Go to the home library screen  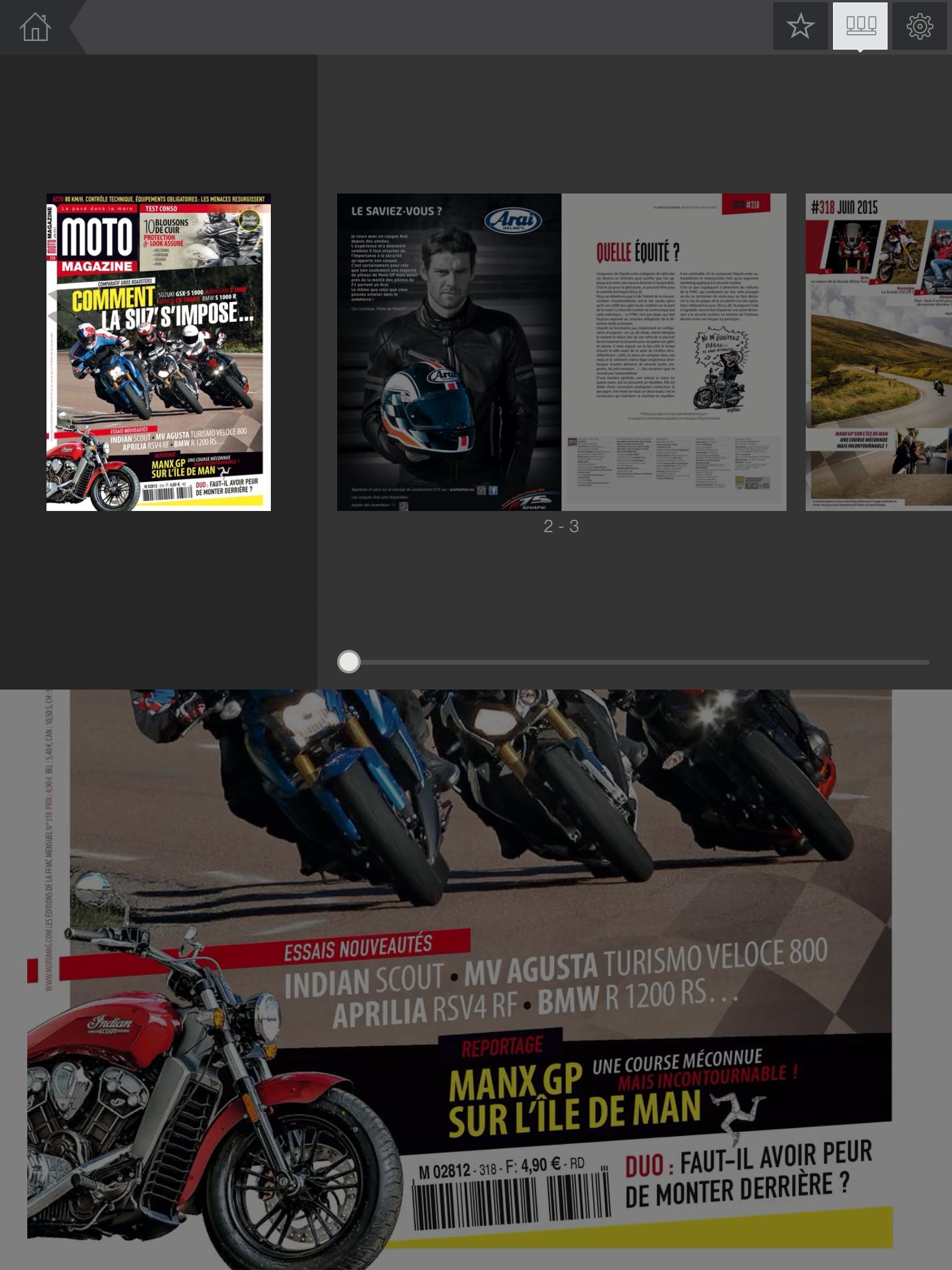pyautogui.click(x=35, y=27)
